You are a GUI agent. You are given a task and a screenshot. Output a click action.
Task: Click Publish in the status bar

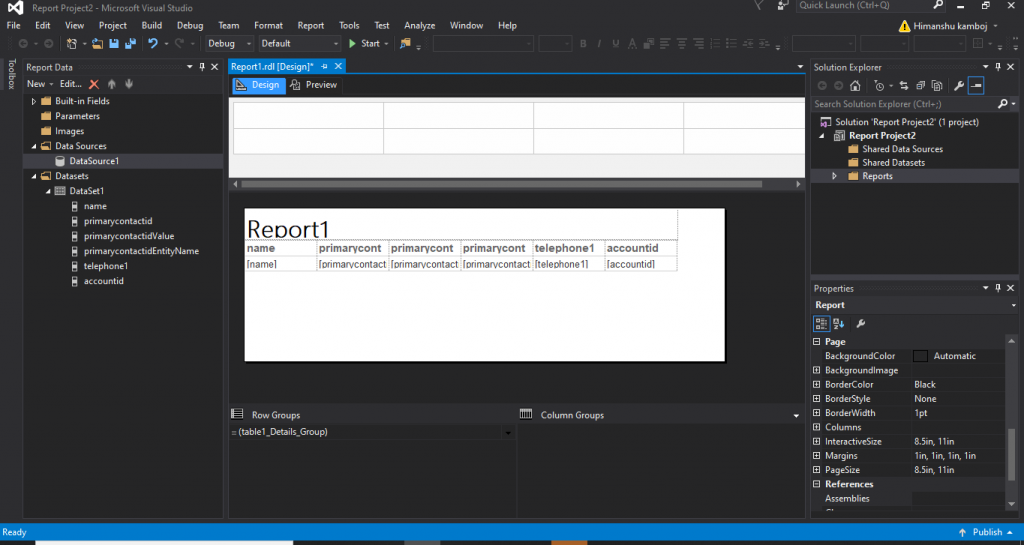[x=986, y=532]
